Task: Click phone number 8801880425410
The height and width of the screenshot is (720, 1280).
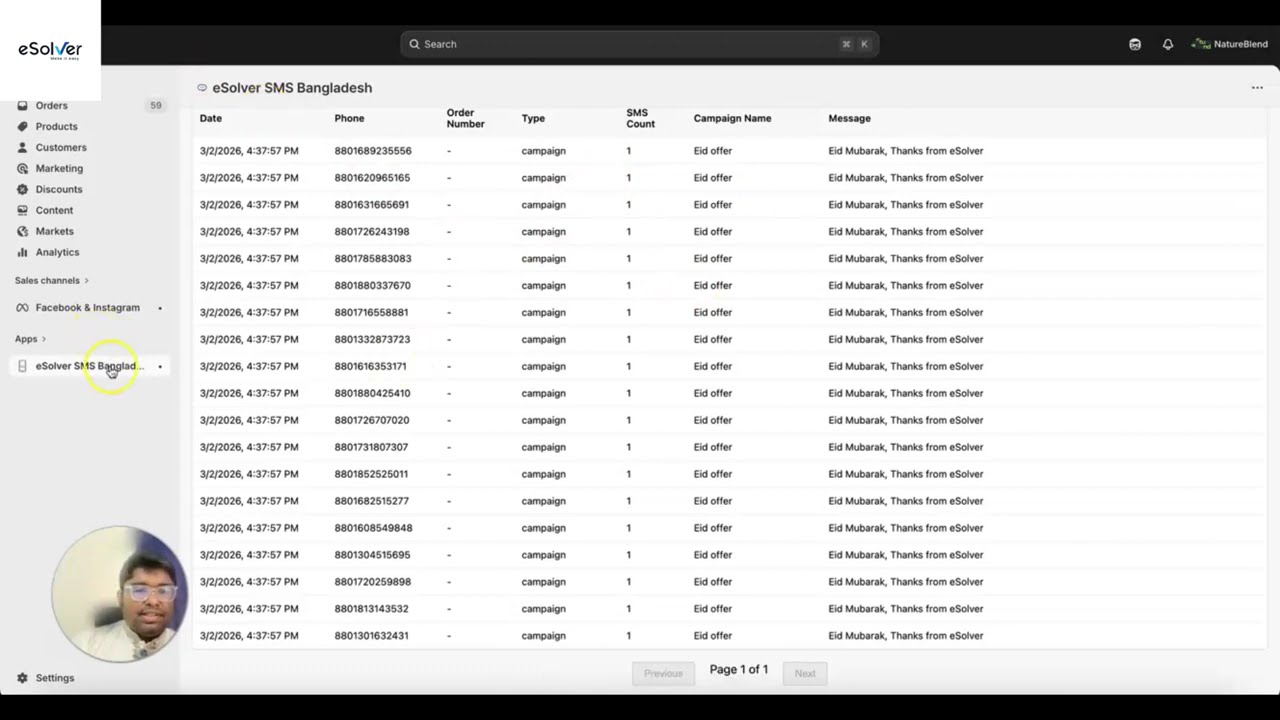Action: pos(372,394)
